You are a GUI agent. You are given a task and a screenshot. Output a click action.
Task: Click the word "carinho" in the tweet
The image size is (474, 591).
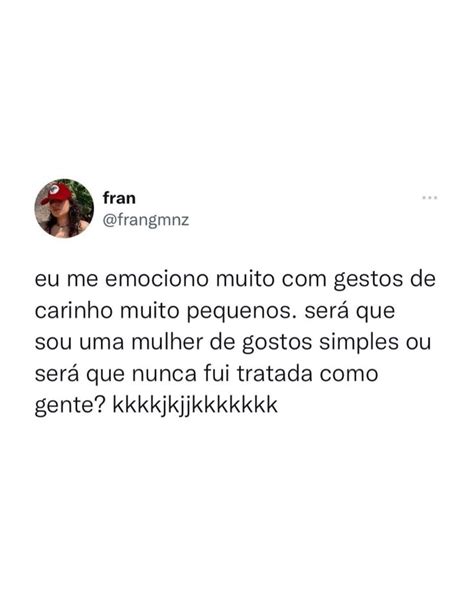(x=73, y=311)
